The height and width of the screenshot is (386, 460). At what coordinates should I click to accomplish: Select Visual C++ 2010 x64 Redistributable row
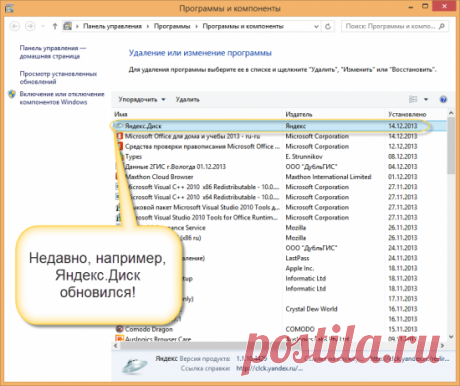(279, 197)
